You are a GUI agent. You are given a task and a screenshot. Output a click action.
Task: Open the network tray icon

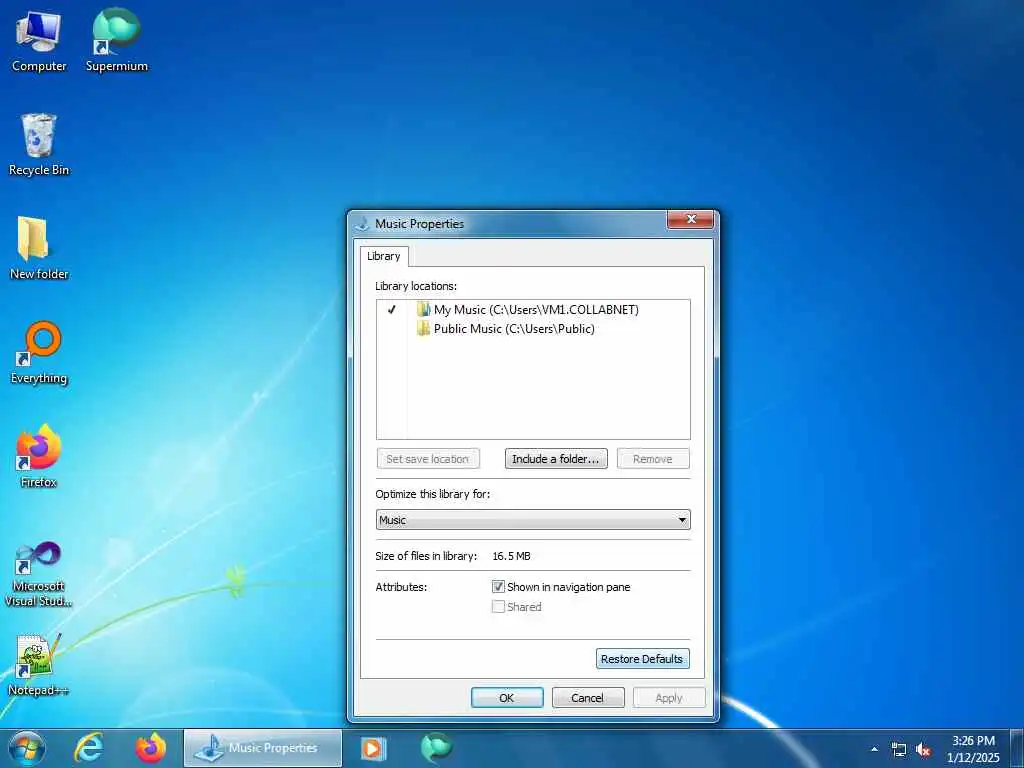click(x=899, y=749)
